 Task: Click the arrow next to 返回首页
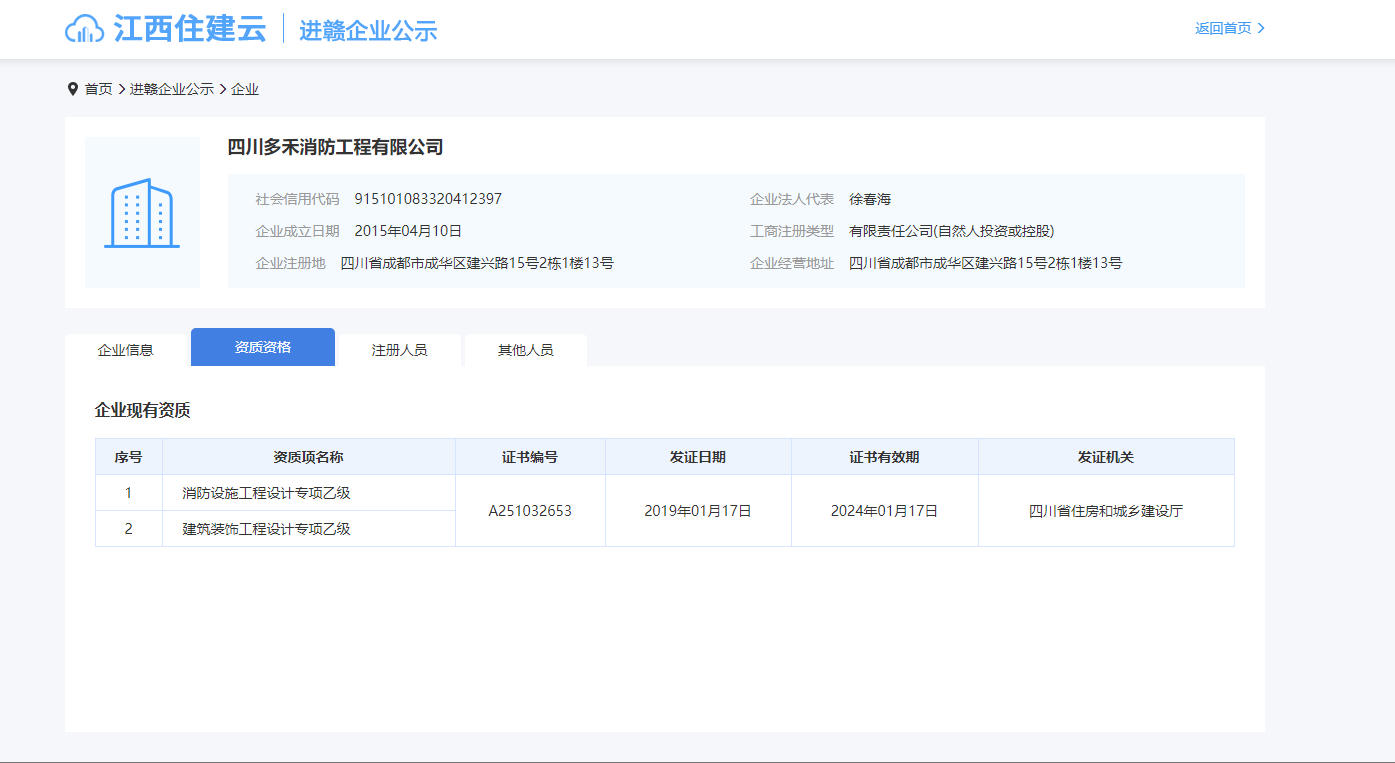pyautogui.click(x=1261, y=28)
